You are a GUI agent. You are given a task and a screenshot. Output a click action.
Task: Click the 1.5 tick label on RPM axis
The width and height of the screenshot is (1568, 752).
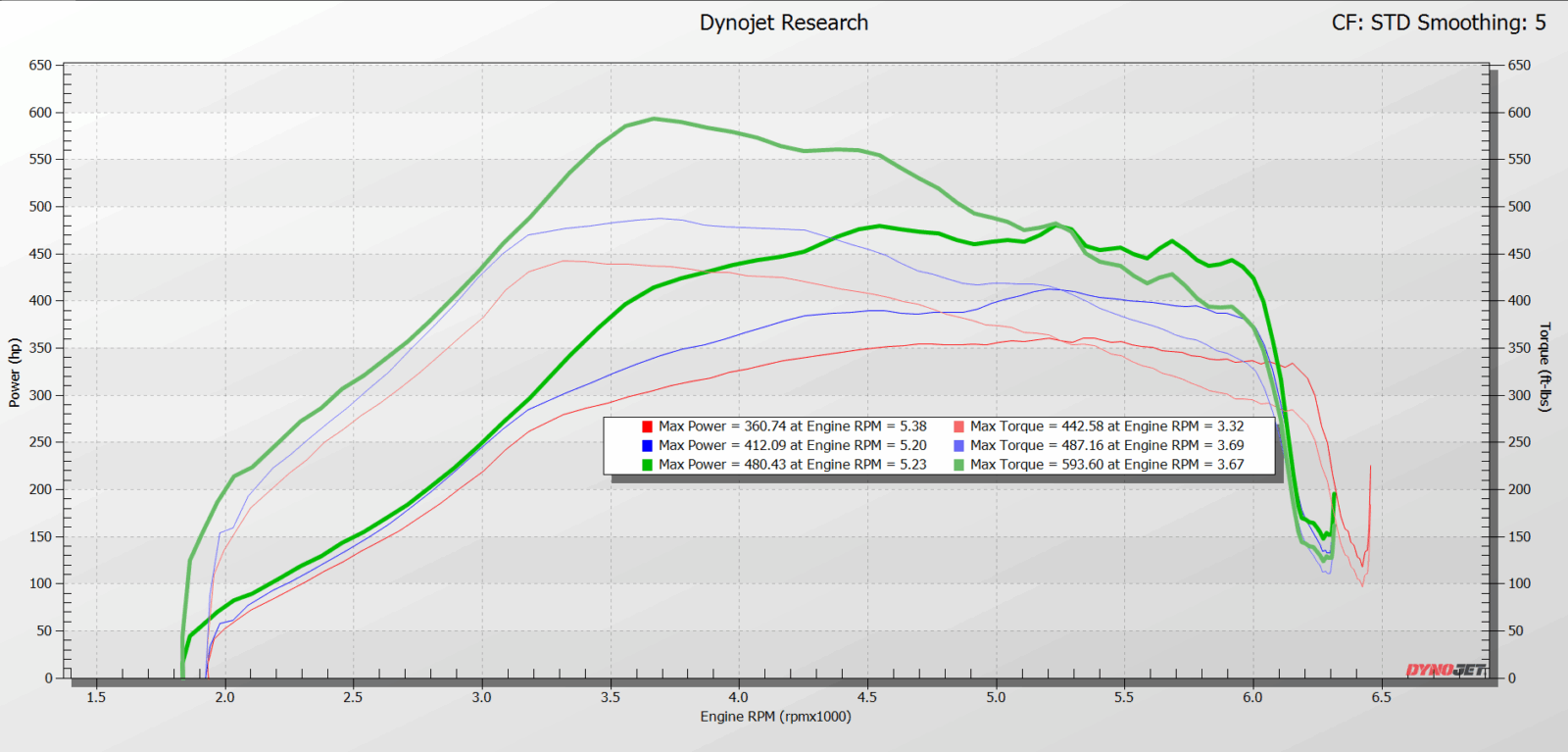[96, 697]
